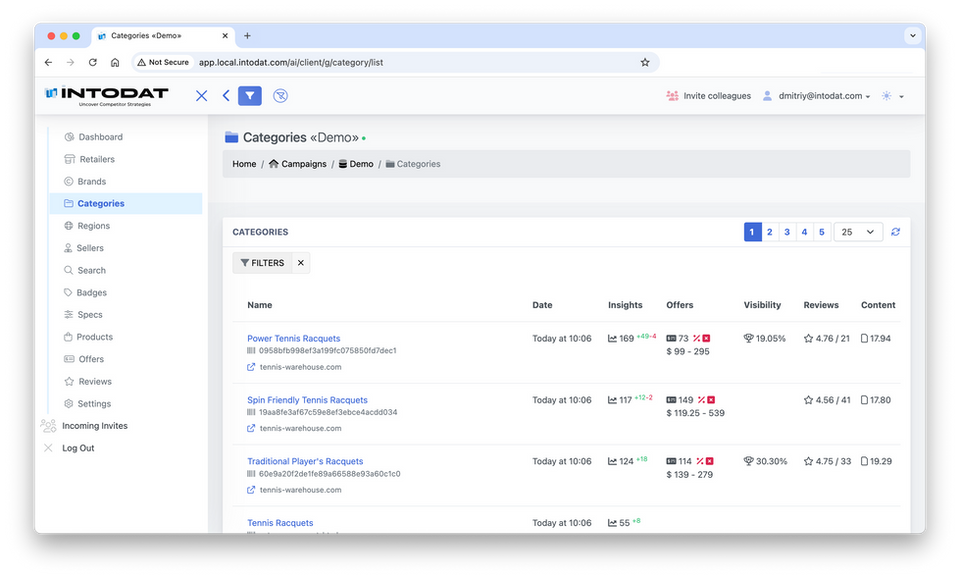This screenshot has width=960, height=578.
Task: Click the clear-filter circle icon
Action: coord(280,96)
